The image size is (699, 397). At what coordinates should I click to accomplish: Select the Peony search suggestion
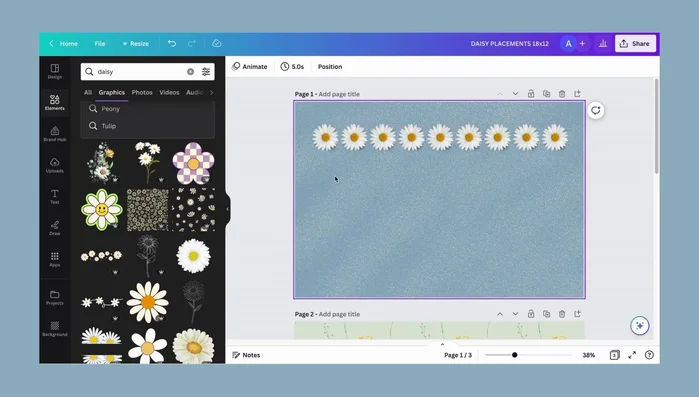point(148,109)
